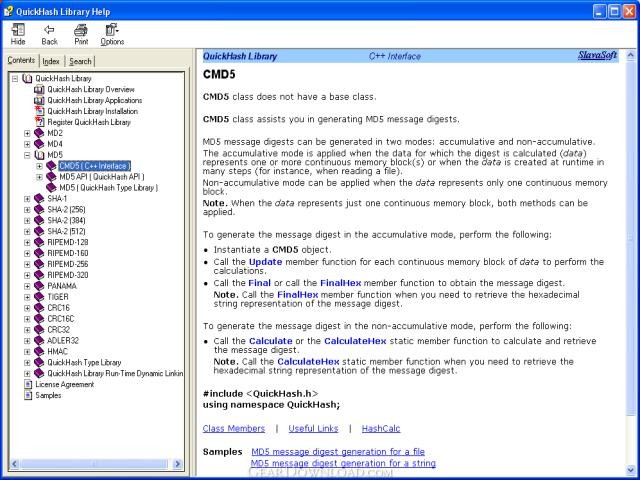Viewport: 640px width, 480px height.
Task: Collapse the QuickHash Library root node
Action: pos(15,78)
